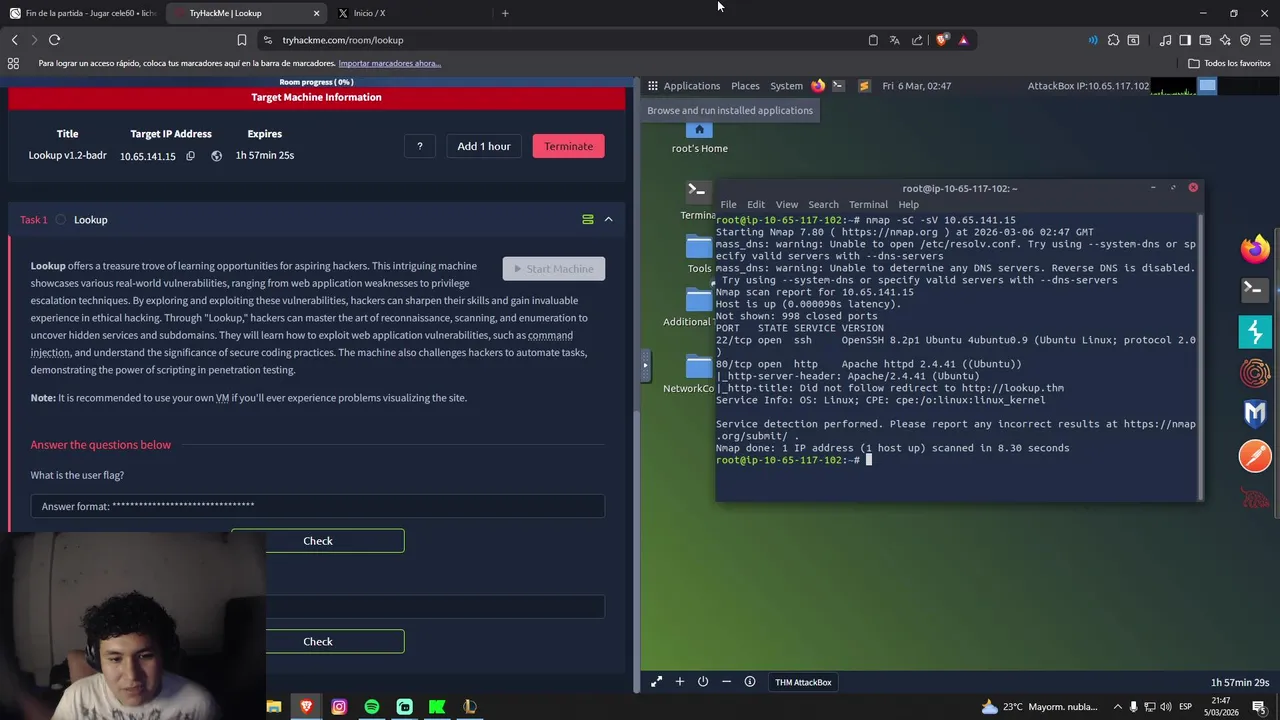Open terminal 'Help' menu
Screen dimensions: 1280x720
click(x=908, y=204)
